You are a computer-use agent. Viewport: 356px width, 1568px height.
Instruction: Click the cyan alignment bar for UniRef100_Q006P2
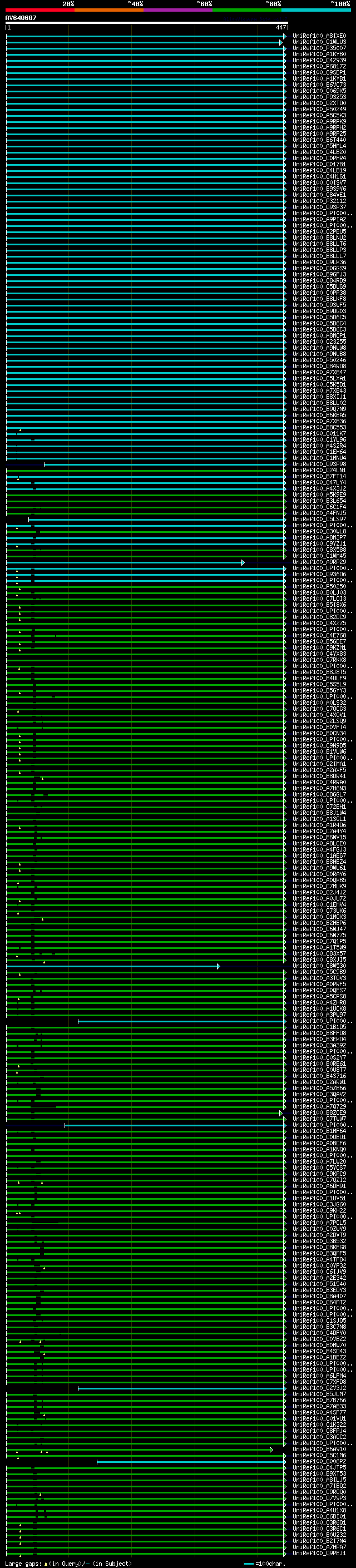[190, 1462]
